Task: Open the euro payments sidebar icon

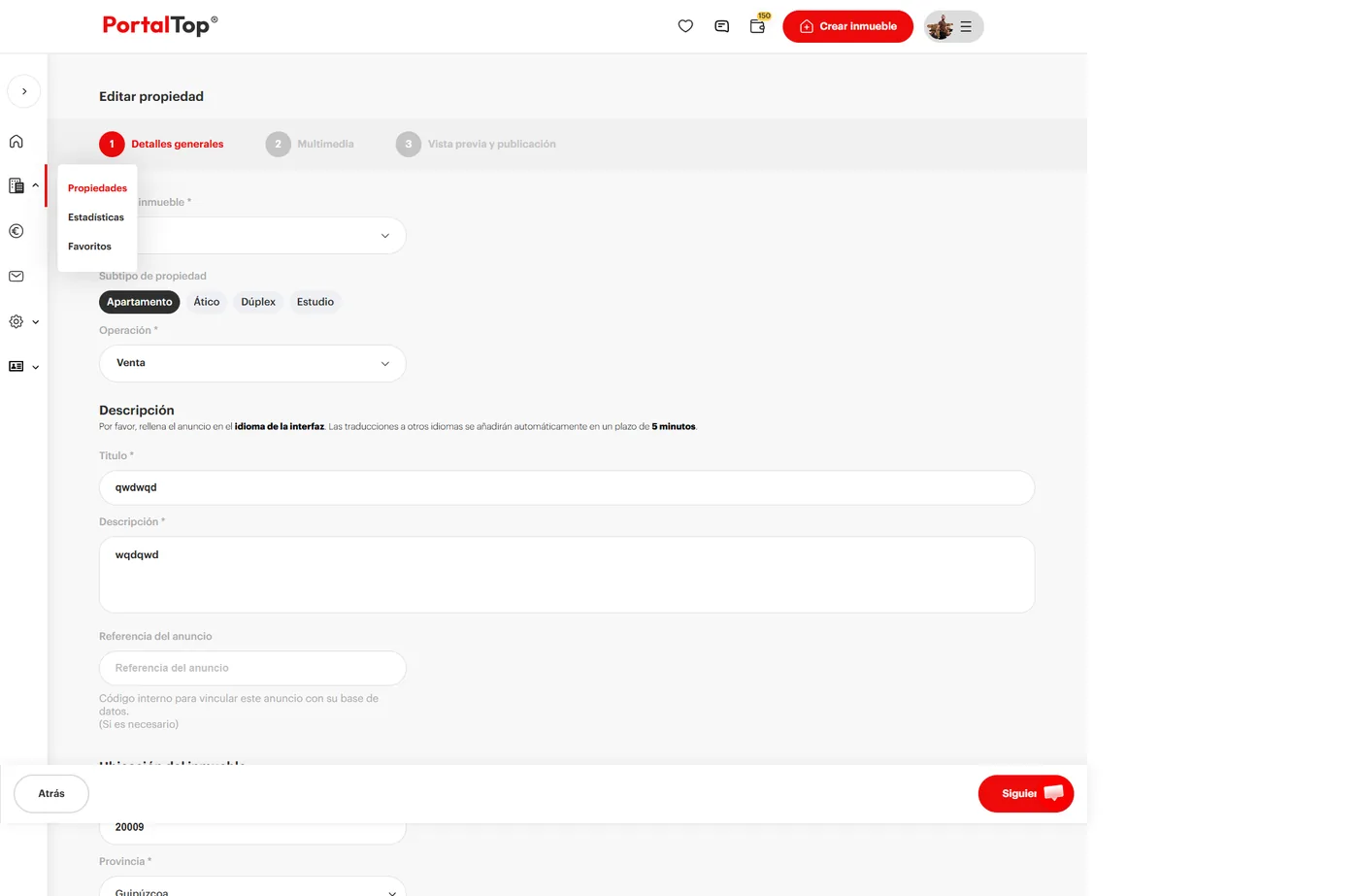Action: 17,231
